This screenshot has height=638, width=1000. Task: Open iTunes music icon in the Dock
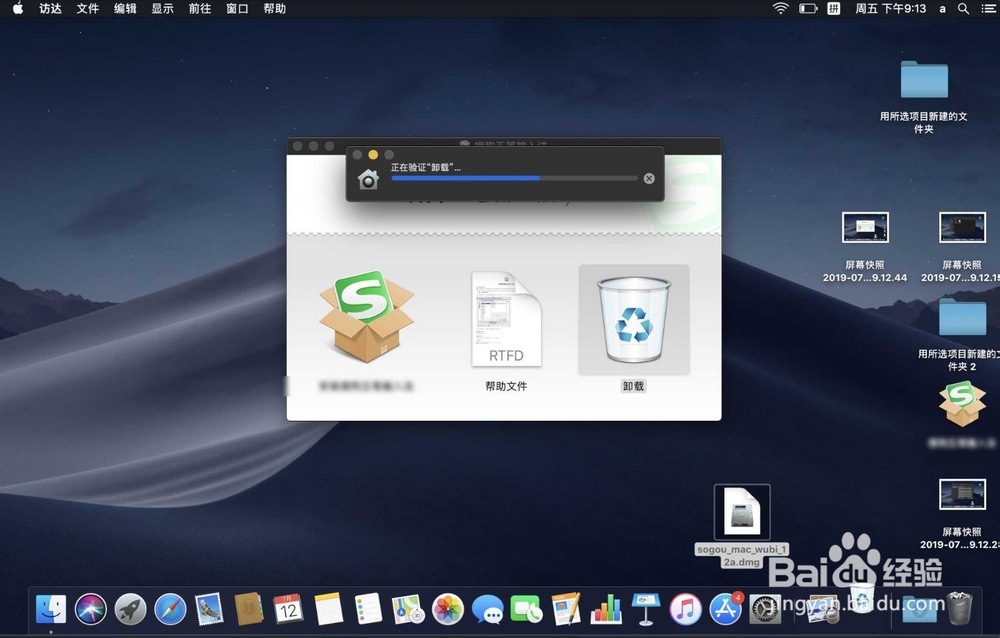click(686, 609)
